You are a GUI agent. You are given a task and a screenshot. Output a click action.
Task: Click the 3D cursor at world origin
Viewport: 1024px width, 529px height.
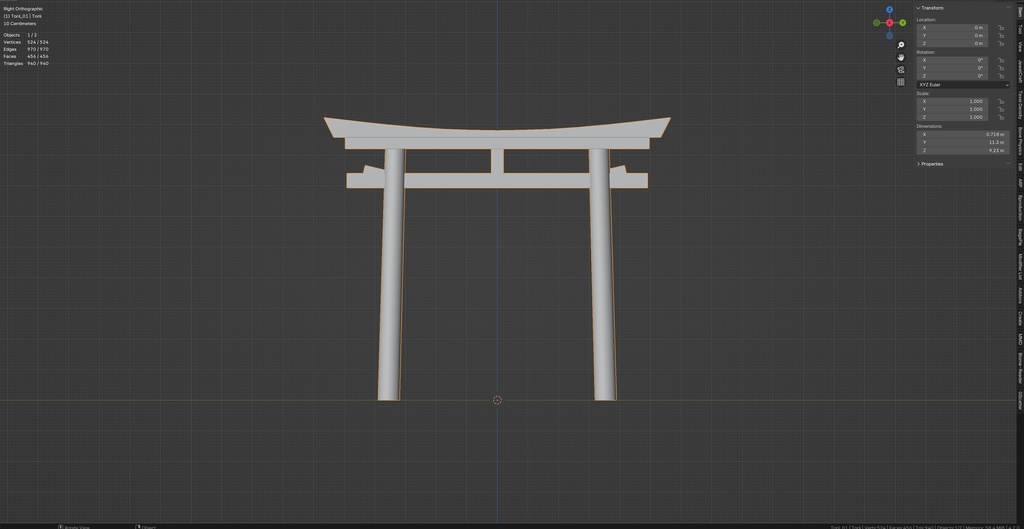(497, 400)
